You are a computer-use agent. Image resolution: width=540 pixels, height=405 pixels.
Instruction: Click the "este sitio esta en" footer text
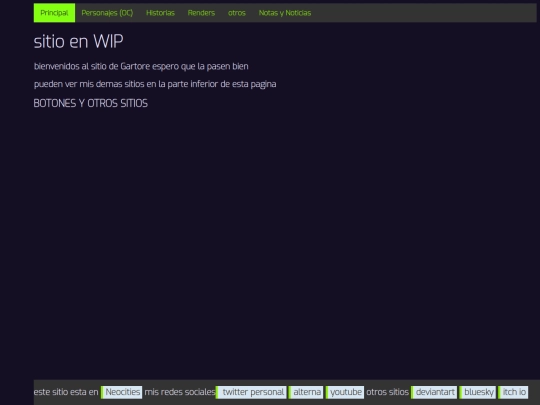[66, 392]
